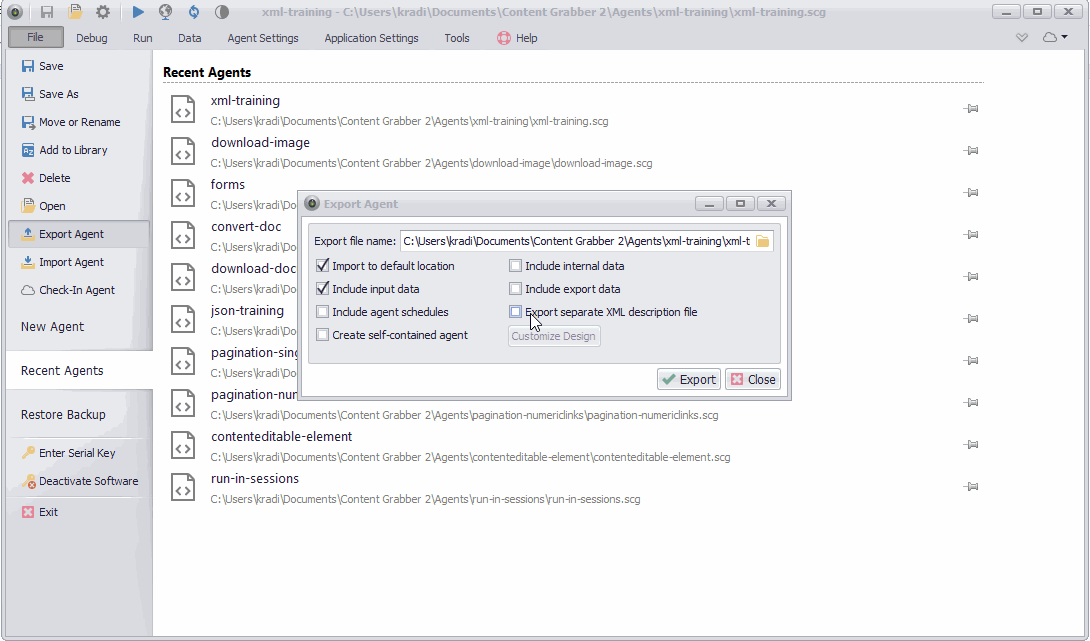Click the floppy disk save icon in the toolbar

click(47, 12)
